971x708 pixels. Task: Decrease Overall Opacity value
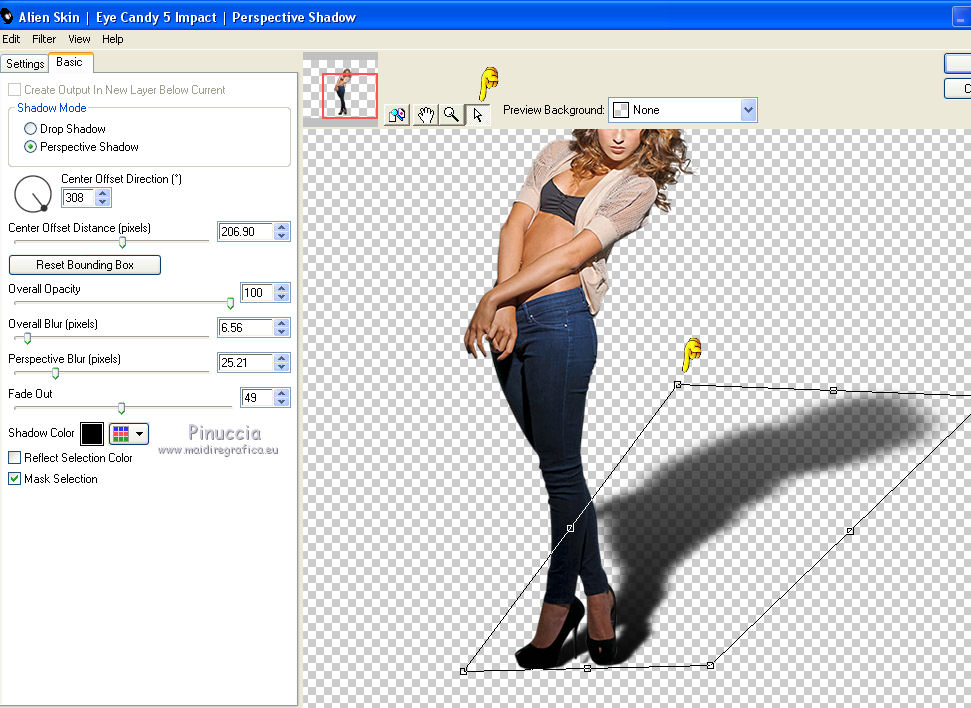click(x=282, y=297)
